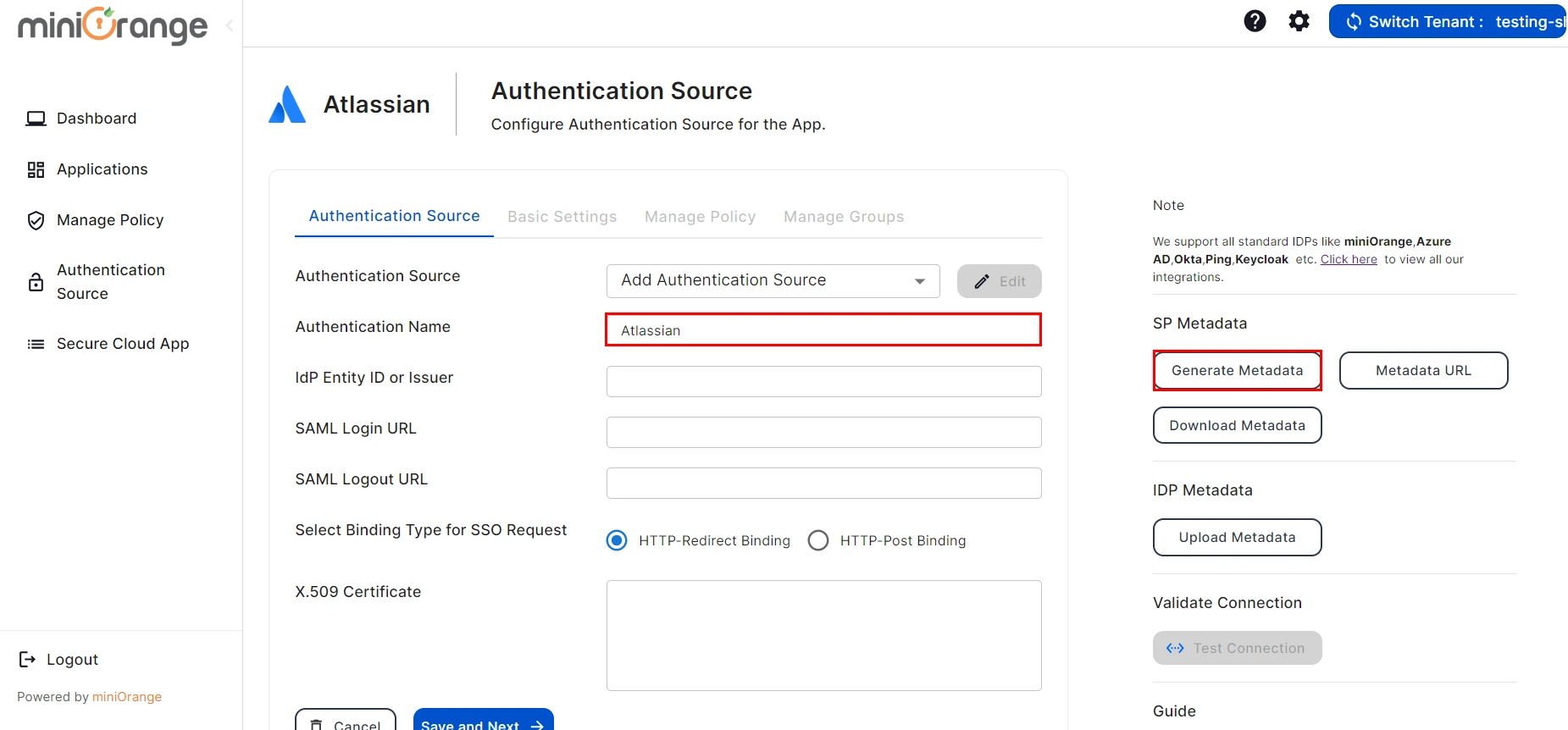The height and width of the screenshot is (730, 1568).
Task: Click the Generate Metadata button
Action: point(1238,371)
